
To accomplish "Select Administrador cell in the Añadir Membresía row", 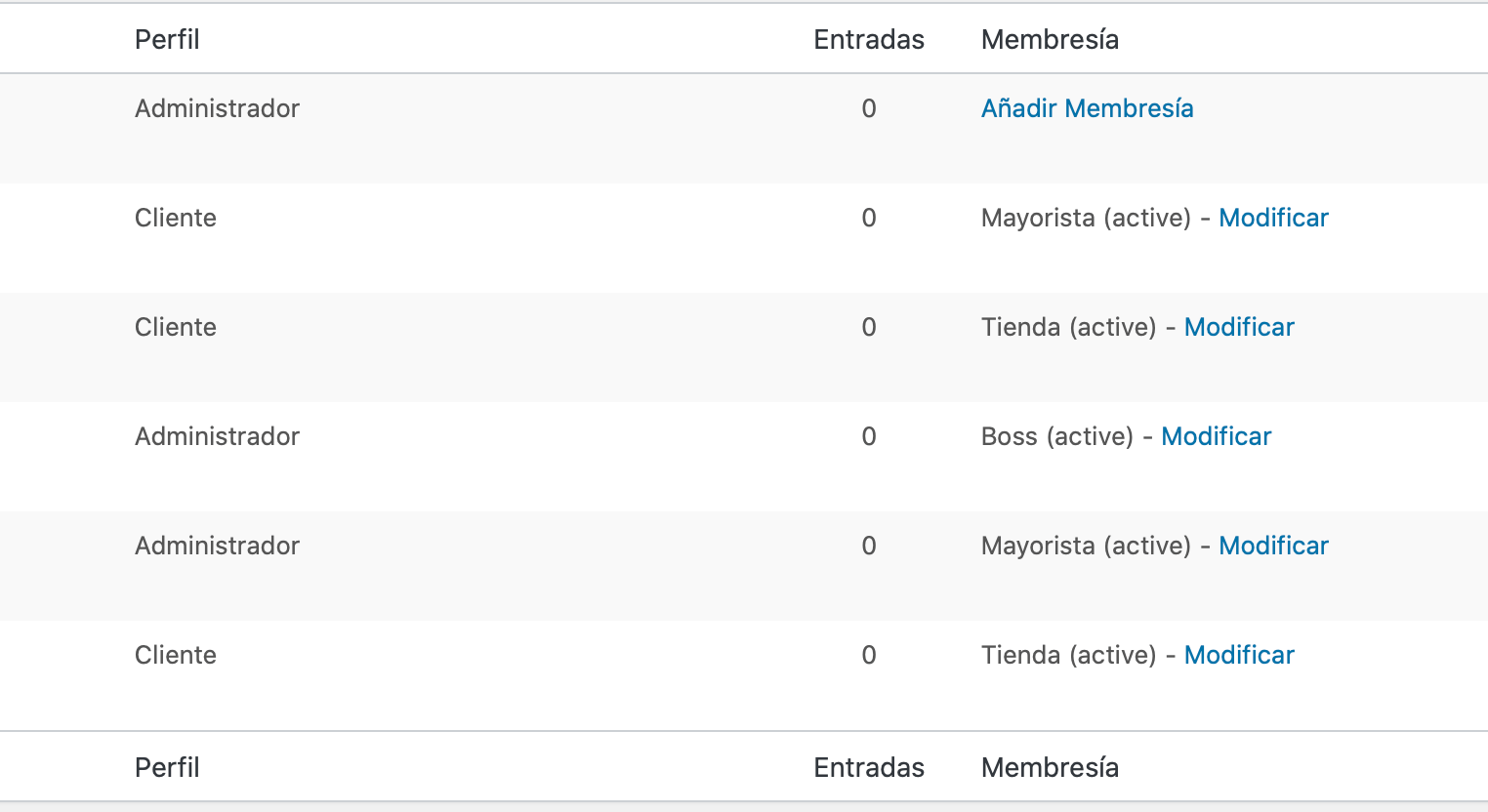I will pyautogui.click(x=217, y=108).
